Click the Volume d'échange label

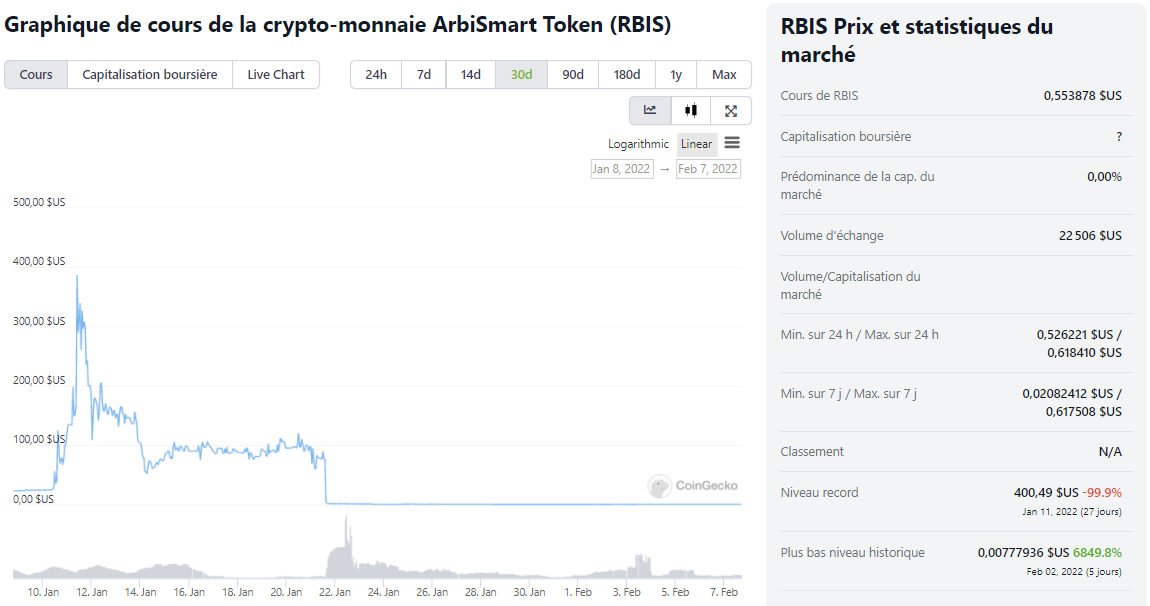click(832, 236)
